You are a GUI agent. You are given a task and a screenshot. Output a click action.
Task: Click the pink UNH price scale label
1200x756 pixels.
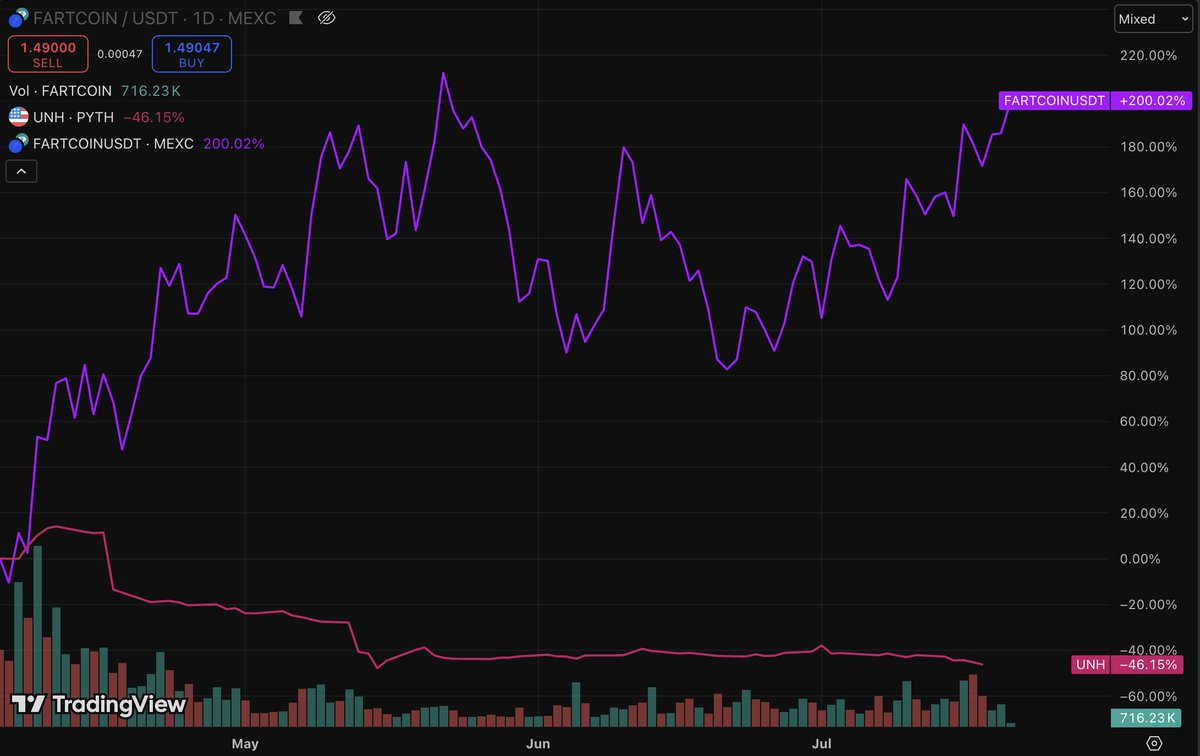pos(1090,664)
